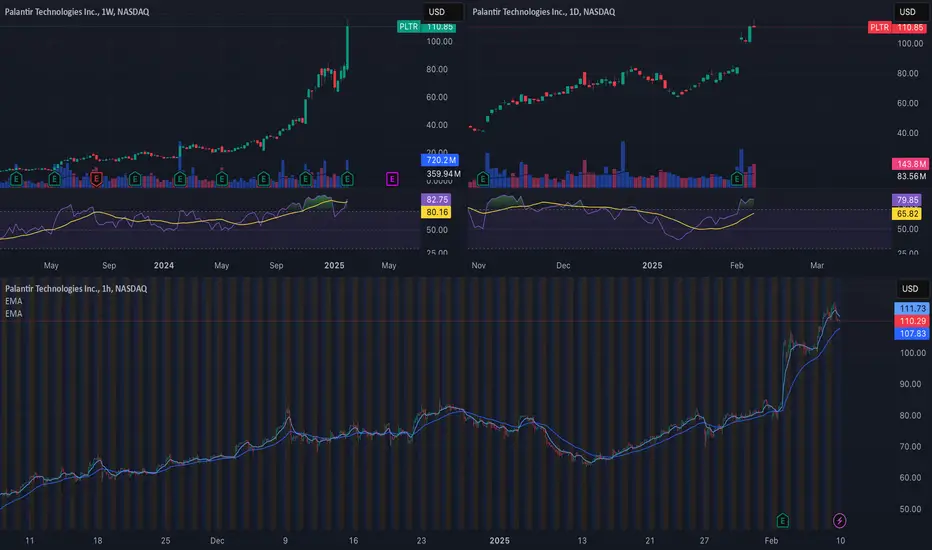Open the USD currency selector on the 1h chart
This screenshot has height=550, width=932.
point(910,289)
